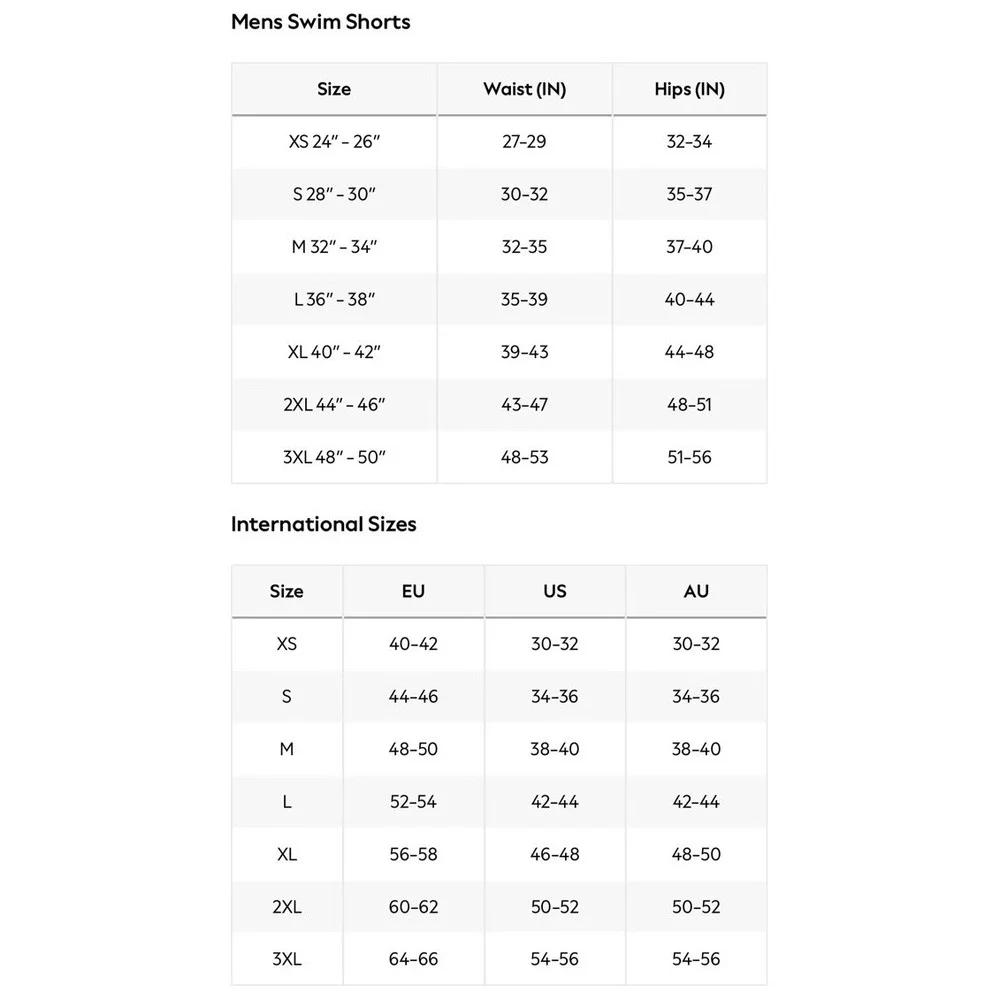Click the 2XL 44" - 46" size cell
1000x1000 pixels.
(334, 404)
